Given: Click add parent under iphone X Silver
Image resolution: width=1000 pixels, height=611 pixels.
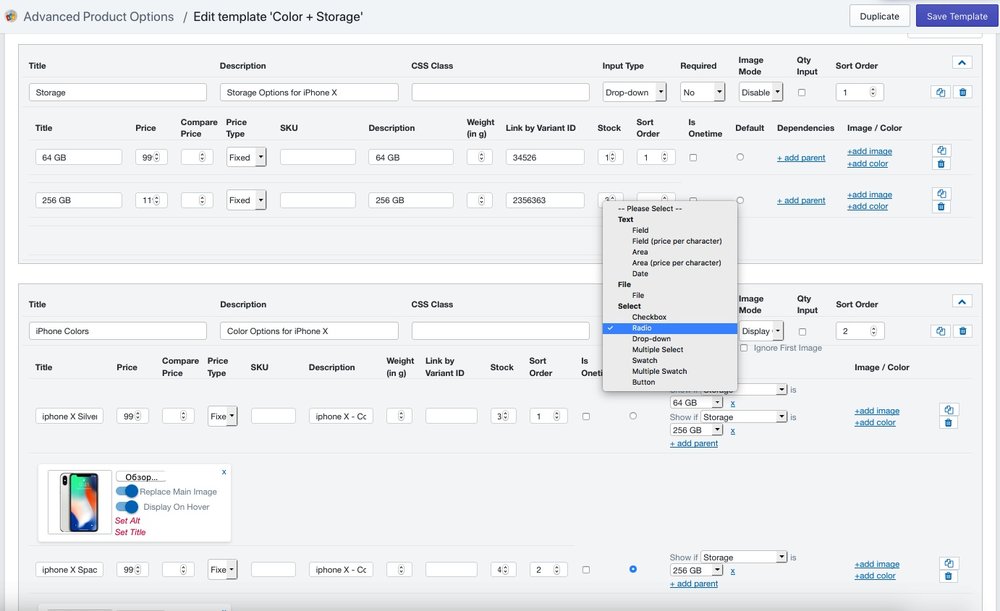Looking at the screenshot, I should 694,443.
